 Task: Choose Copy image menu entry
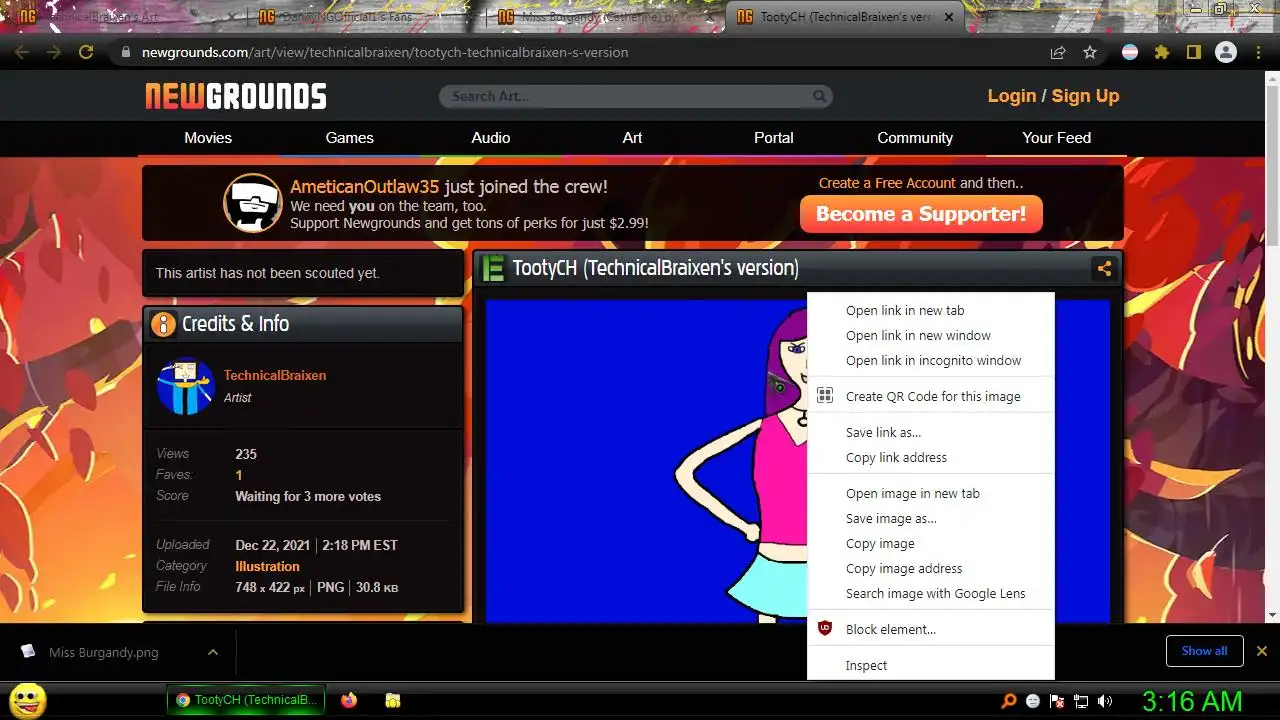(x=930, y=543)
